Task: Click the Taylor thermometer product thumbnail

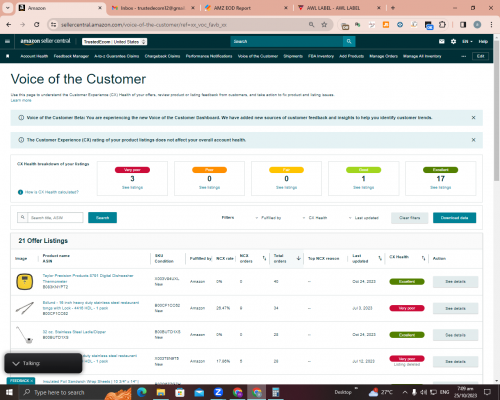Action: pyautogui.click(x=25, y=282)
